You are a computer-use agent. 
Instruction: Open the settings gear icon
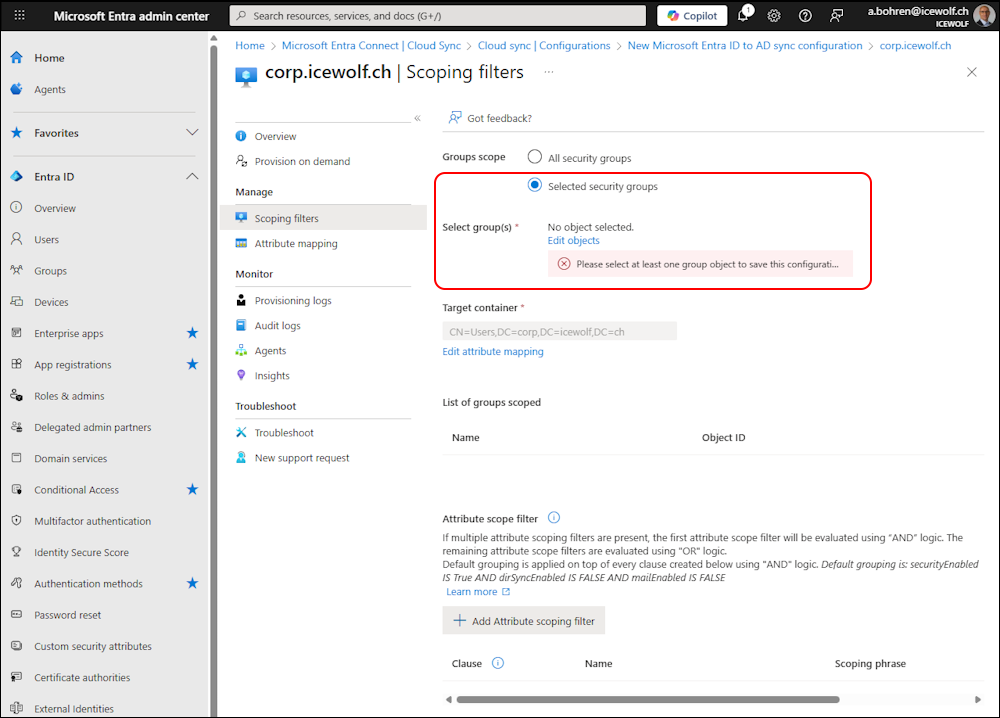point(774,16)
